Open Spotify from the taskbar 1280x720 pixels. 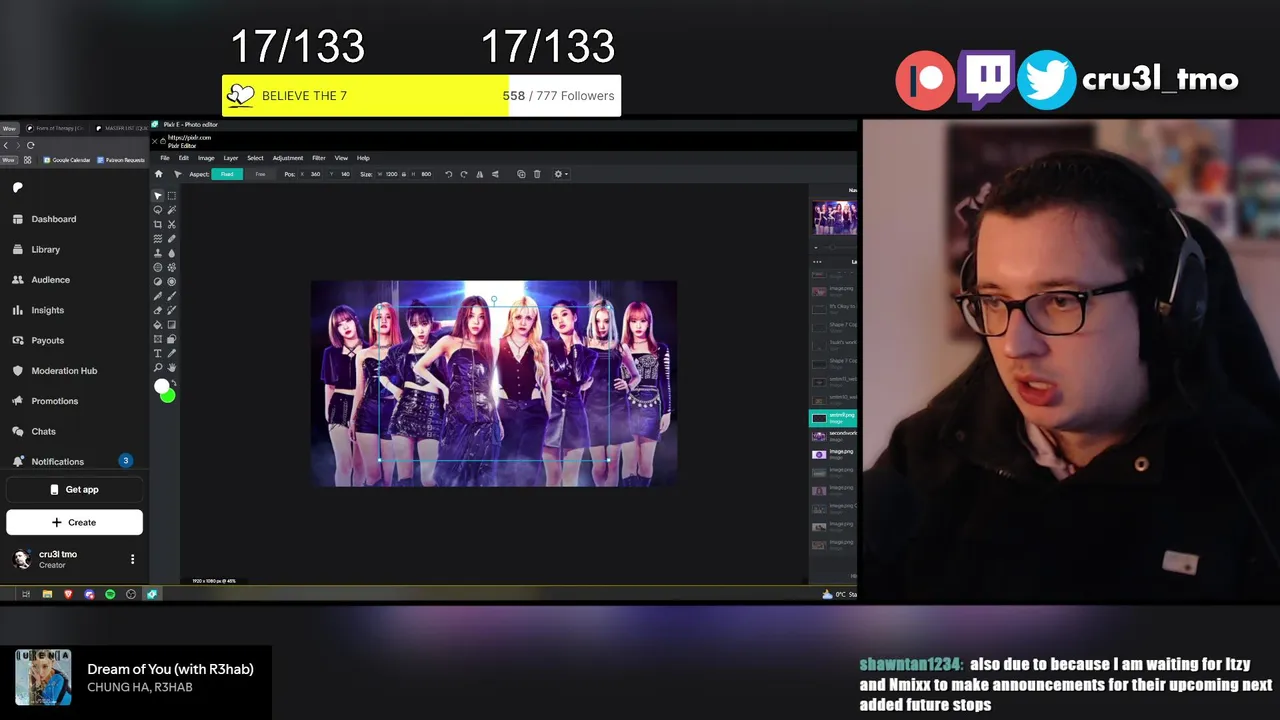click(x=110, y=594)
